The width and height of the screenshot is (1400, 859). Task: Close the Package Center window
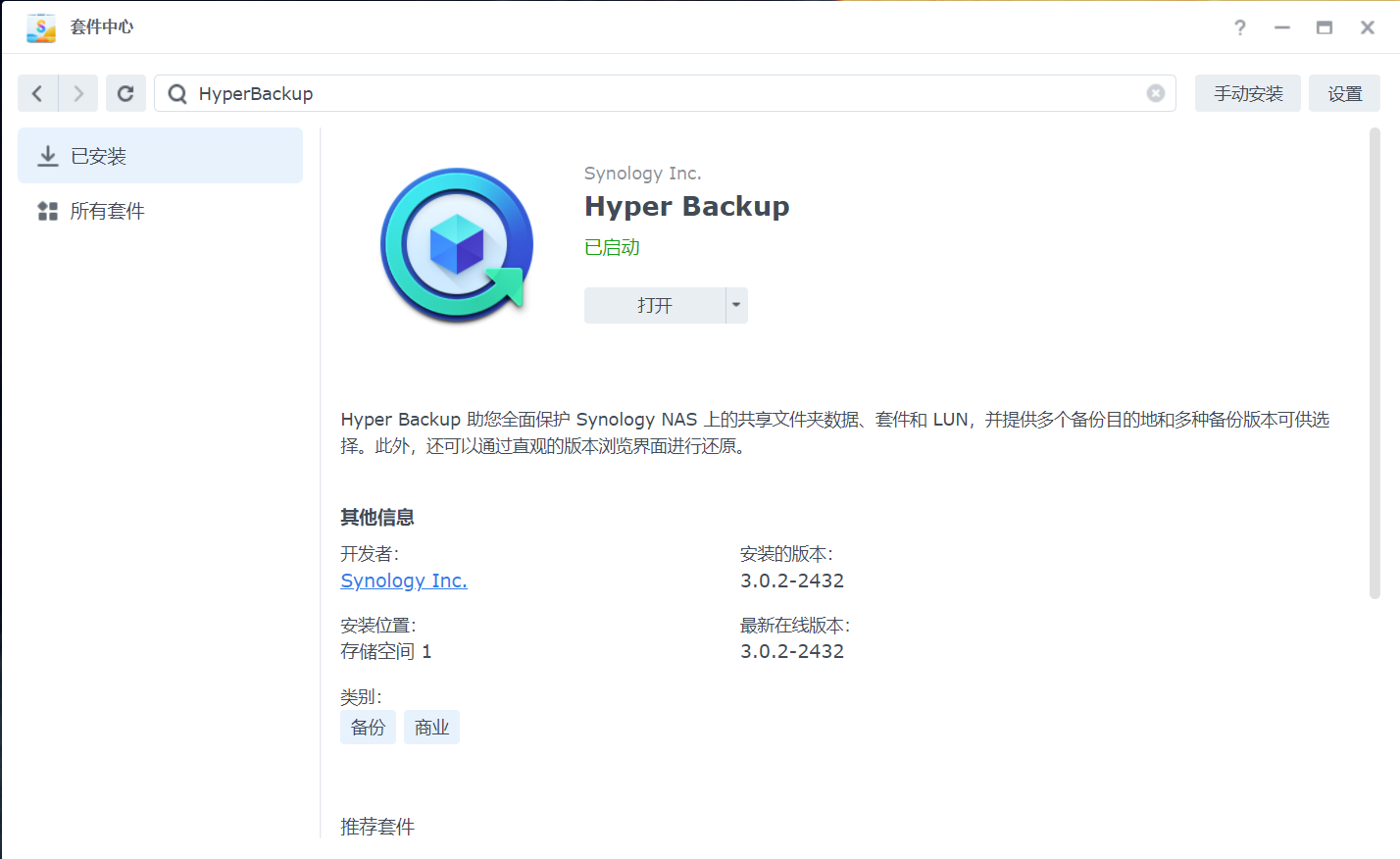1368,27
